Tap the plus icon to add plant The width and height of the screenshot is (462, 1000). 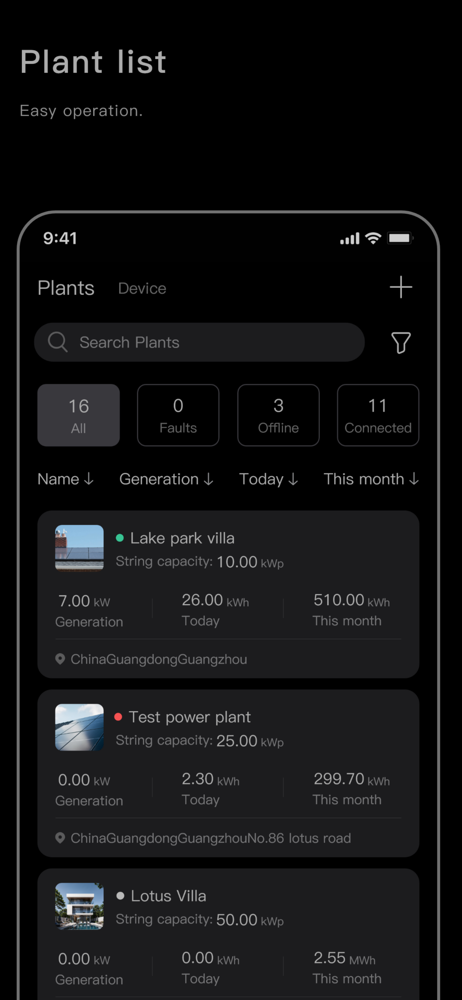[x=401, y=288]
